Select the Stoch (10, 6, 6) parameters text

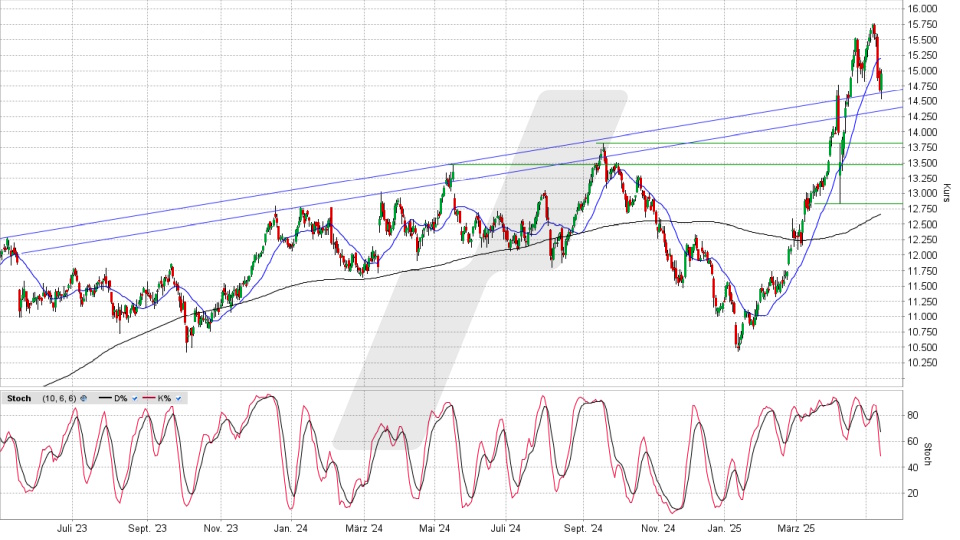(59, 398)
